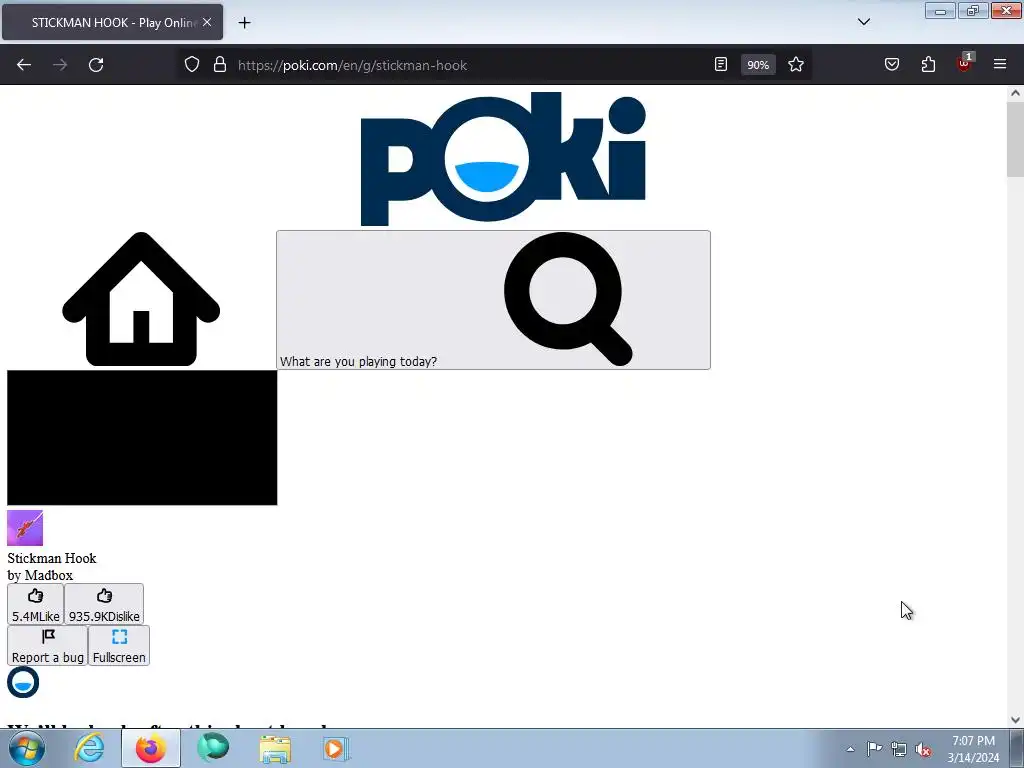
Task: Open the Stickman Hook game thumbnail
Action: click(x=25, y=528)
